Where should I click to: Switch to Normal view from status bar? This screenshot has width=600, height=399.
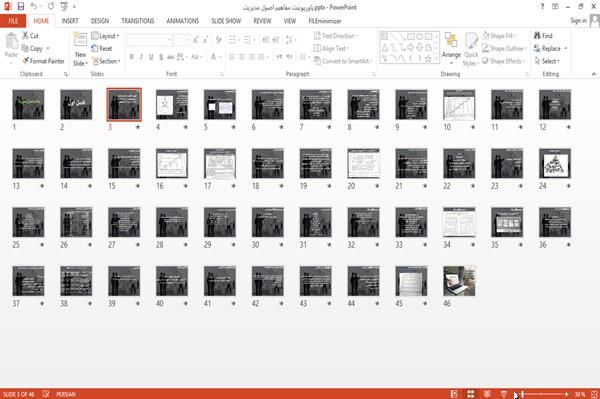454,394
